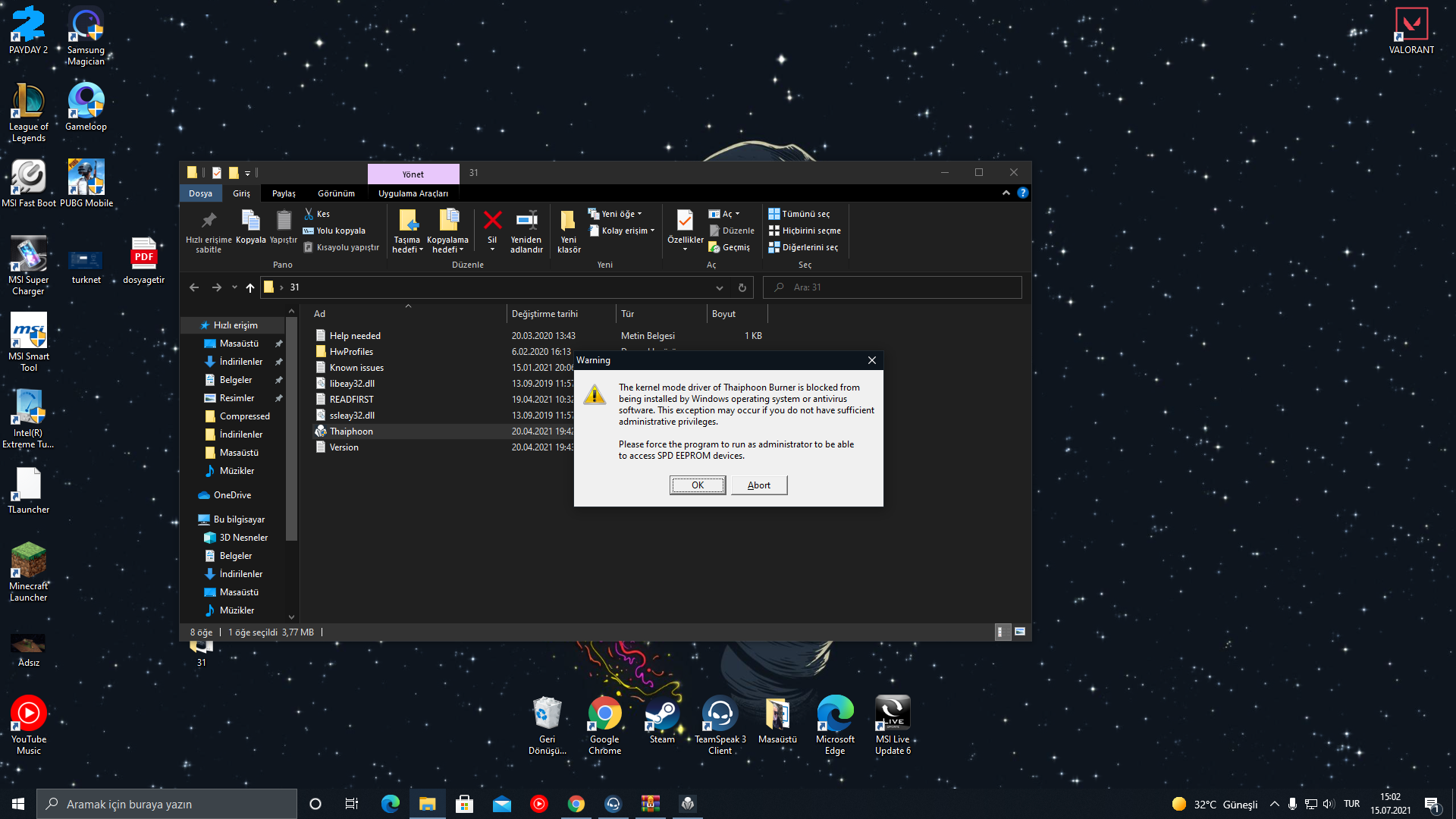Collapse the ribbon with chevron
1456x819 pixels.
(1006, 193)
